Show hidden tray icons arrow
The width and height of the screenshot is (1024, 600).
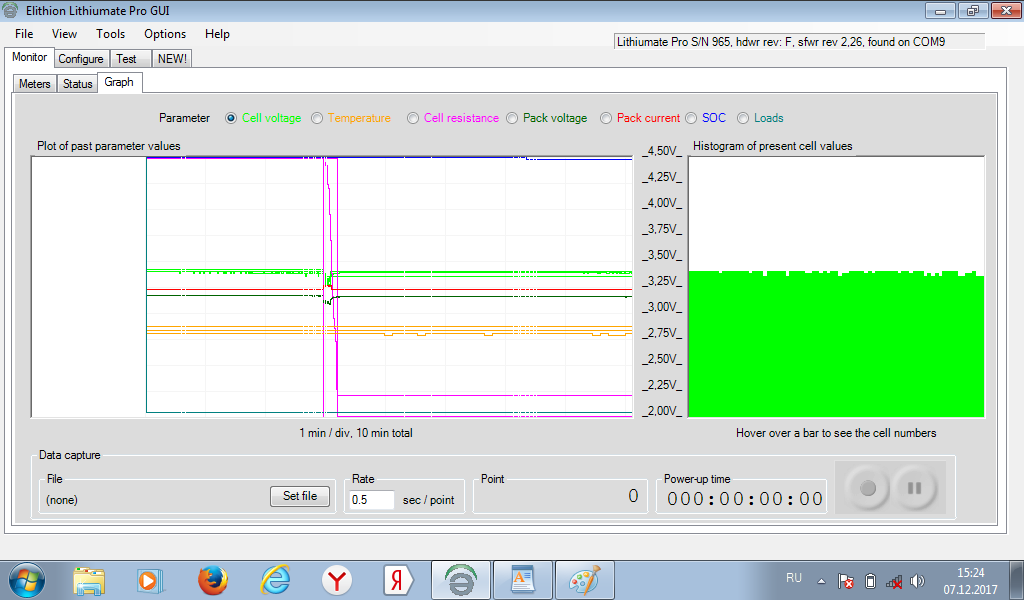pos(822,580)
